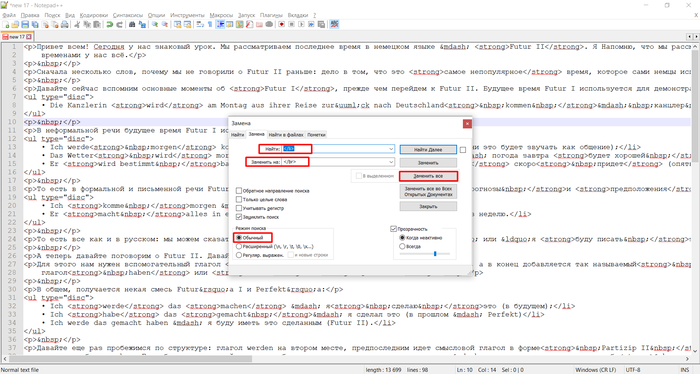Select 'Всегда' transparency radio button

[x=402, y=246]
